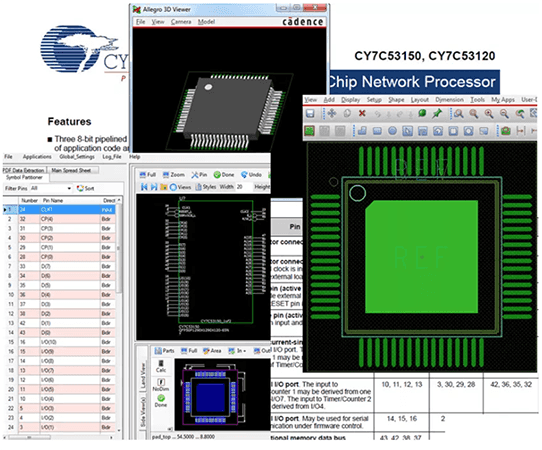
Task: Click the Pin Name column header
Action: (69, 200)
